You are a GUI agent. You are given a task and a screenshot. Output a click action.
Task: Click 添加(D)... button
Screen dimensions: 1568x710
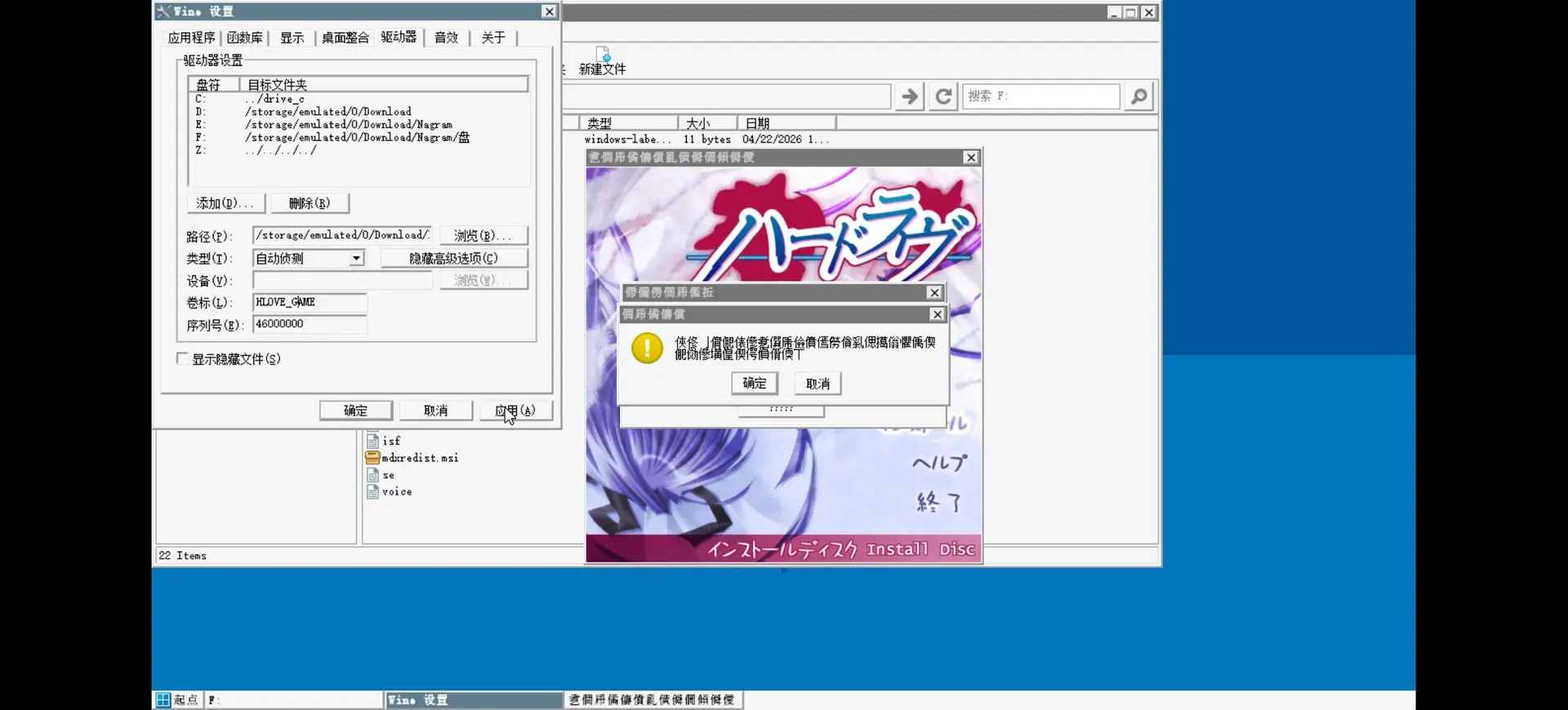pyautogui.click(x=225, y=203)
